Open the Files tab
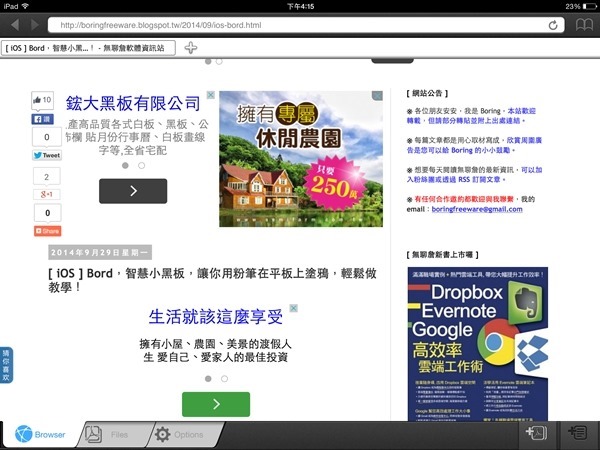 (x=111, y=435)
